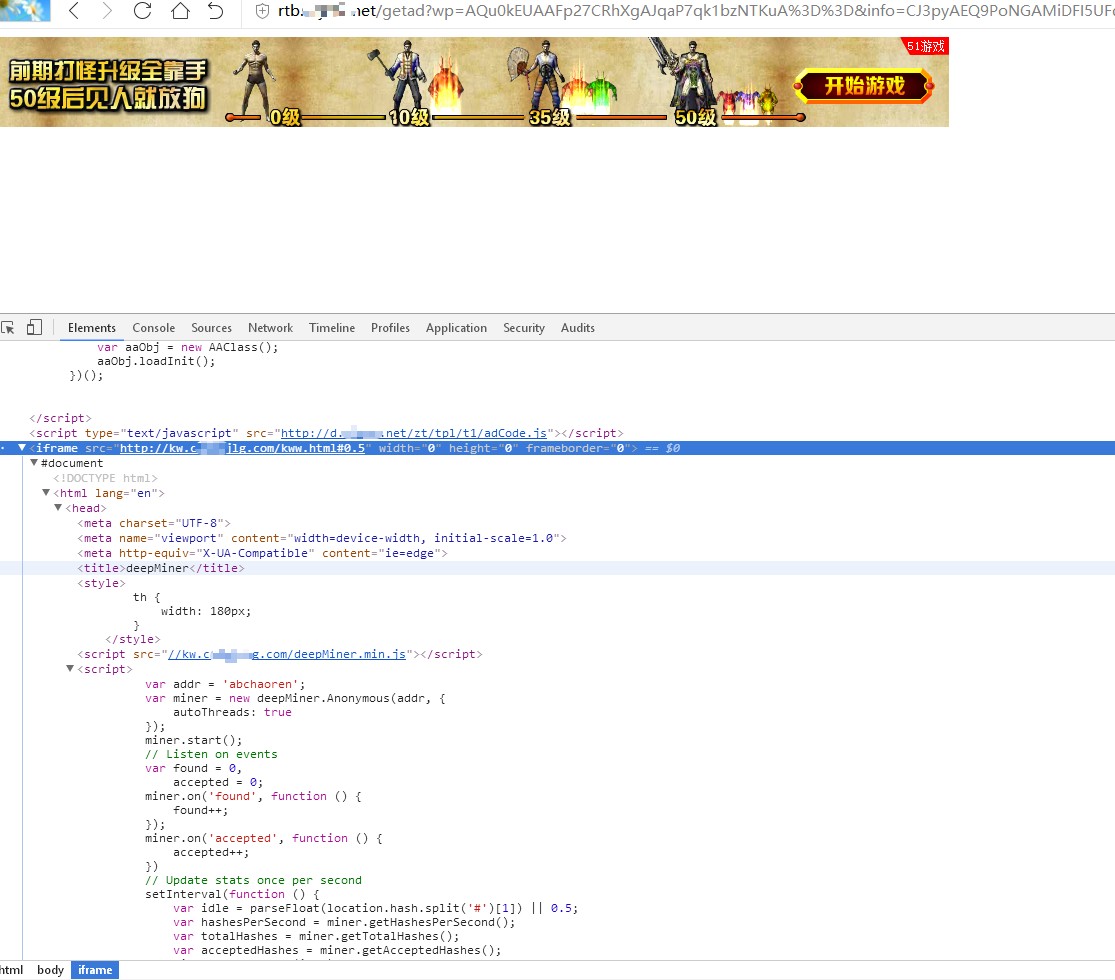Collapse the inline script node

(x=70, y=669)
